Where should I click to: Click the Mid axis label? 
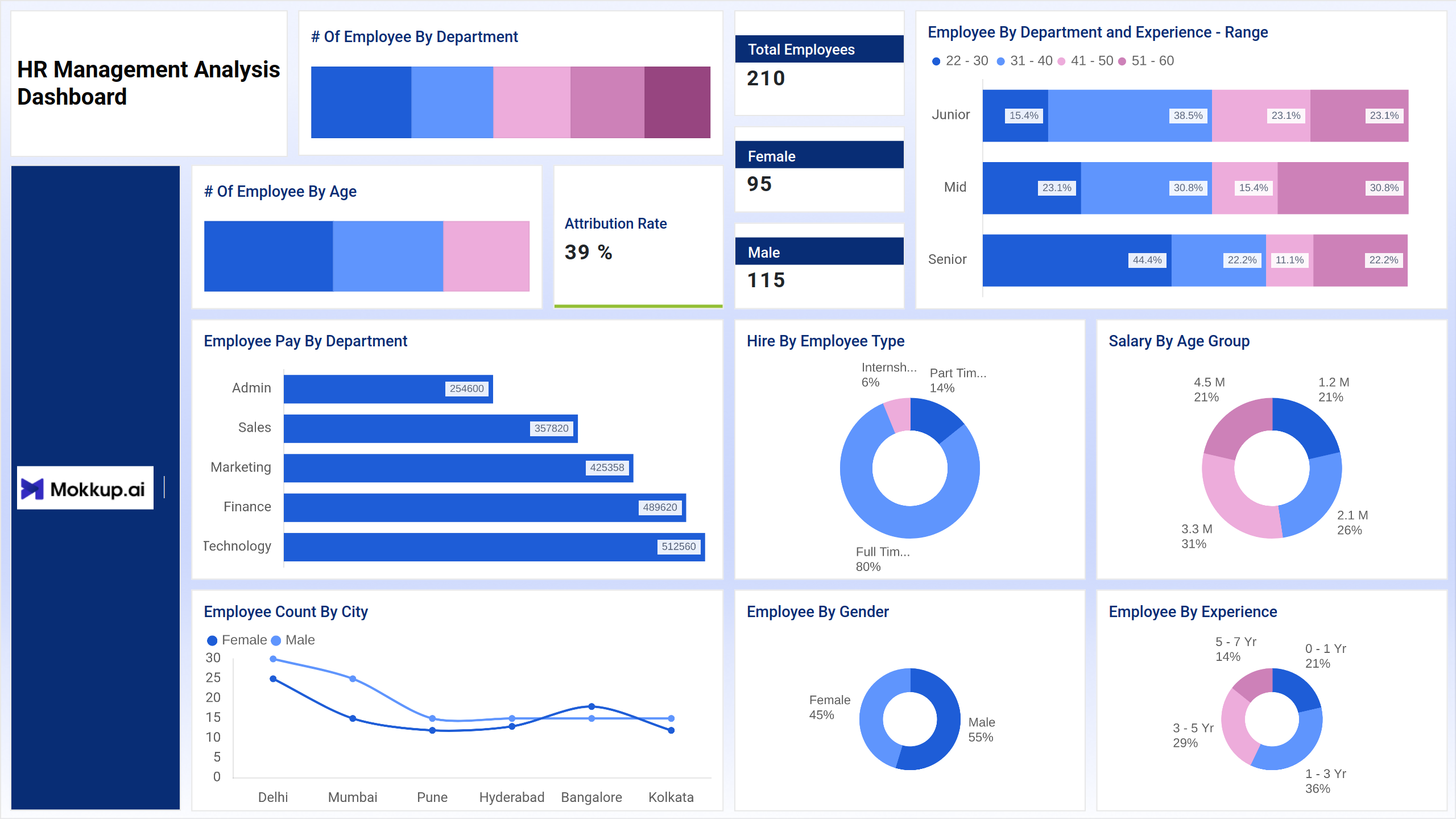pos(955,187)
